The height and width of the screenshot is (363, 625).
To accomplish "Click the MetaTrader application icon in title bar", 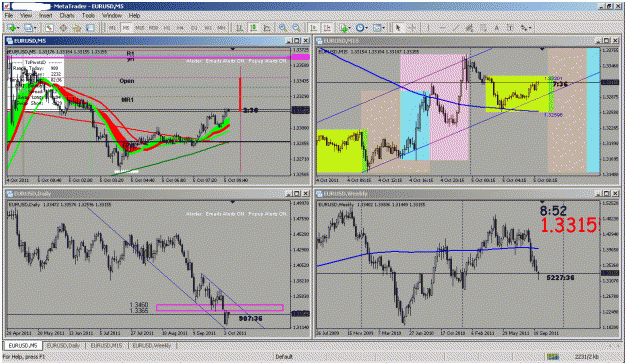I will pyautogui.click(x=6, y=6).
